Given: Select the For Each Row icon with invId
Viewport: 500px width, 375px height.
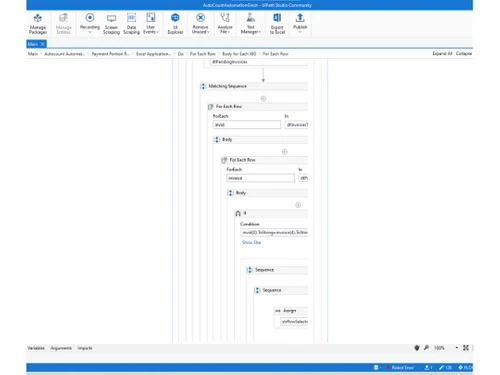Looking at the screenshot, I should coord(210,107).
